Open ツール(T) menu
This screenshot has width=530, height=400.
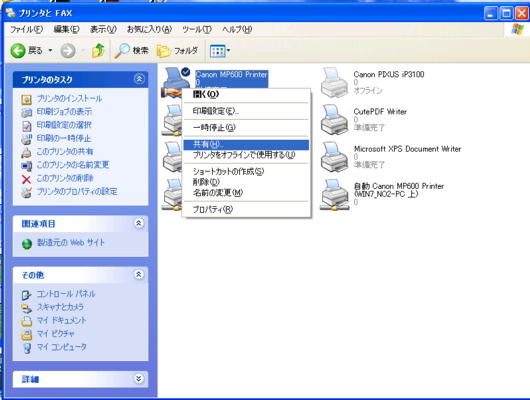(197, 29)
